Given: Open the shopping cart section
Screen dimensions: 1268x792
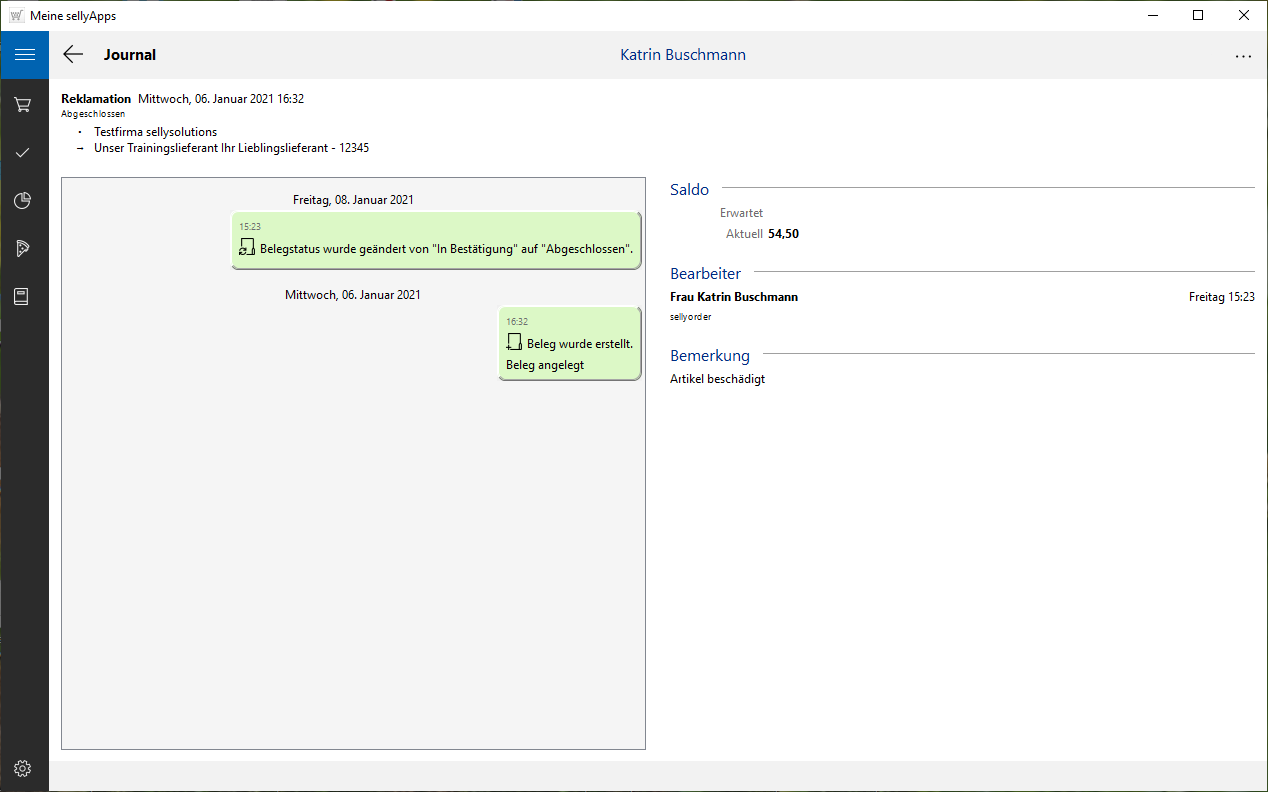Looking at the screenshot, I should [23, 104].
